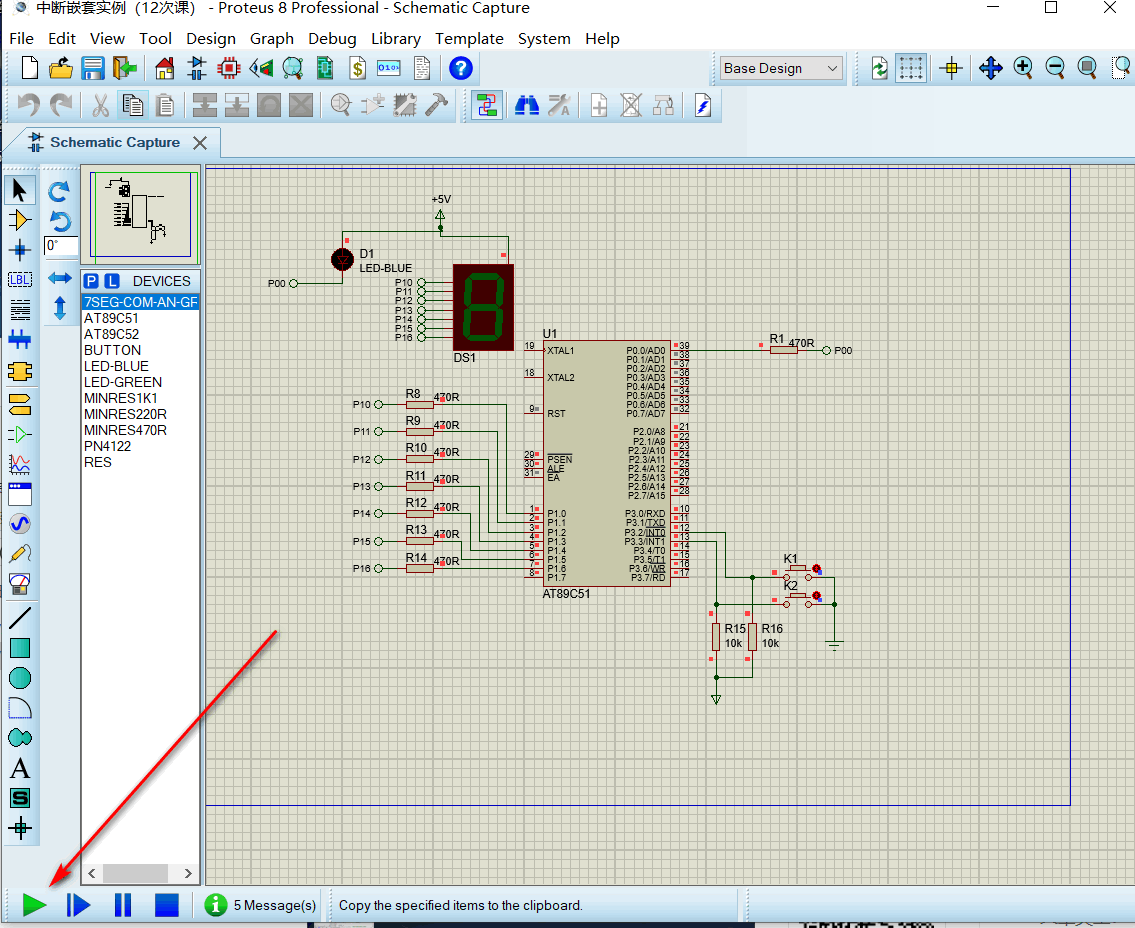Screen dimensions: 1135x928
Task: Open the Debug menu
Action: pos(332,38)
